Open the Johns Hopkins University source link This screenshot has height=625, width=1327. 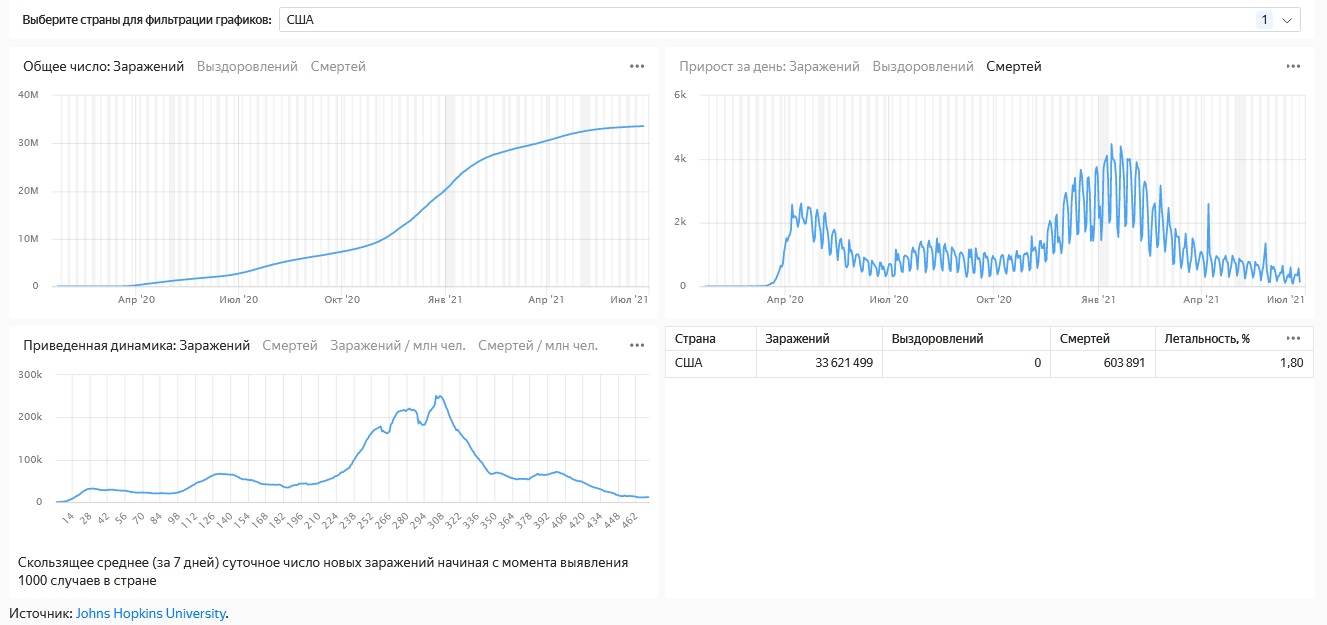[x=151, y=613]
